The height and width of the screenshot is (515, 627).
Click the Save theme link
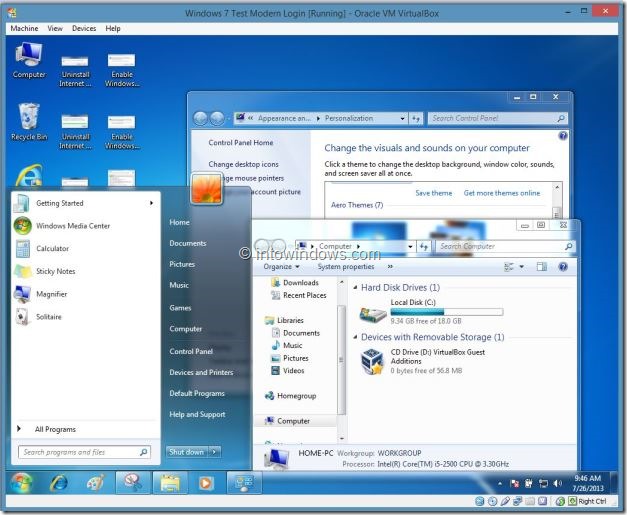pyautogui.click(x=433, y=193)
